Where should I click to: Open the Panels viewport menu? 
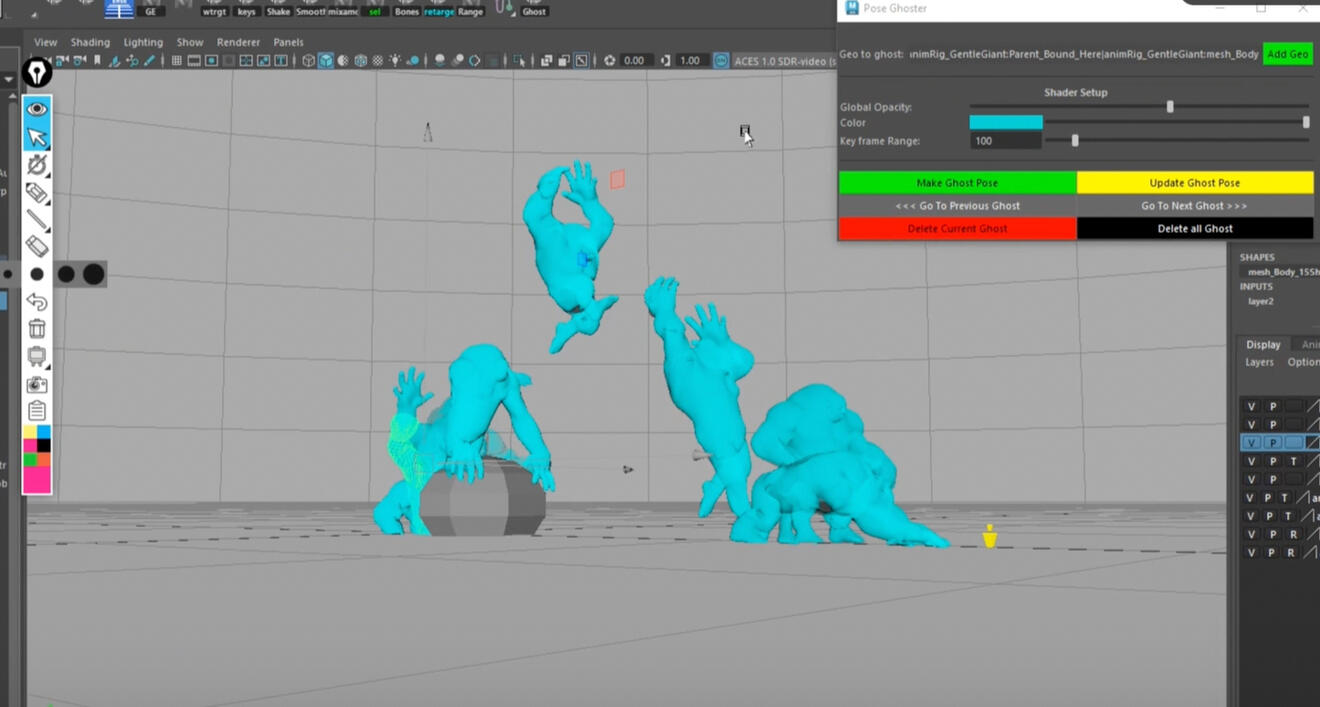288,42
